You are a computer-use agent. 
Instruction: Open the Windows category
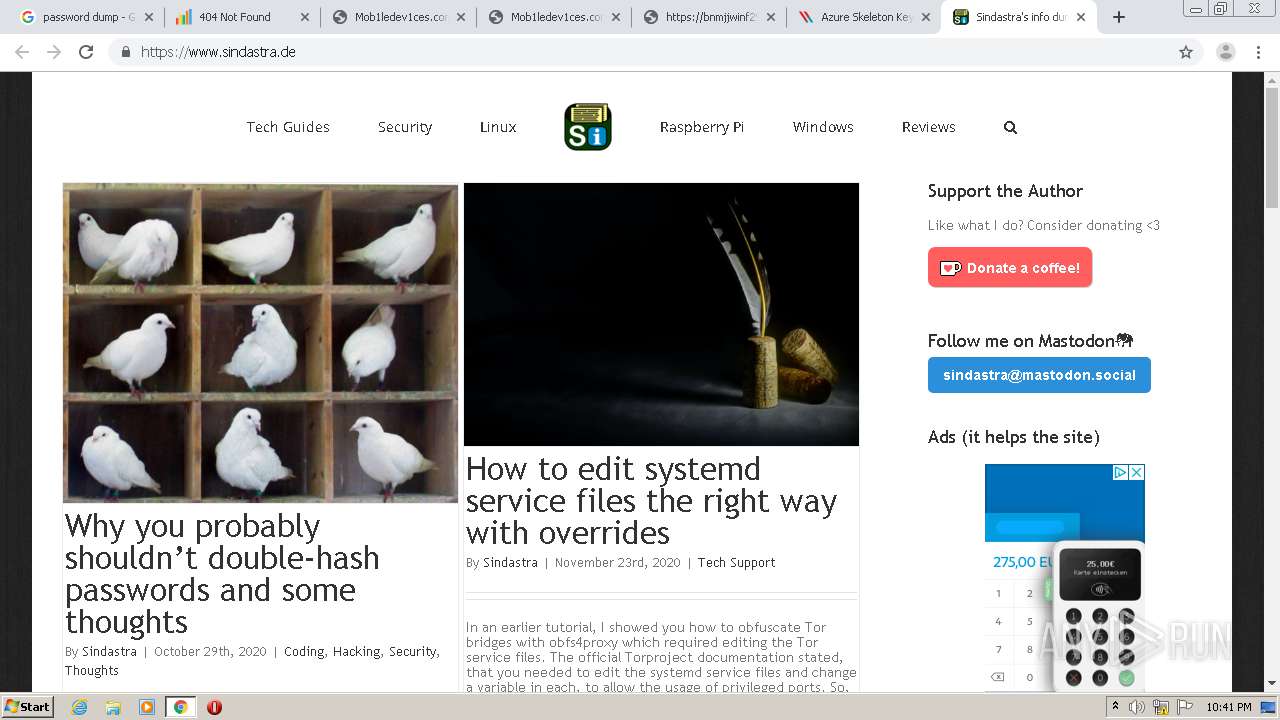(823, 127)
